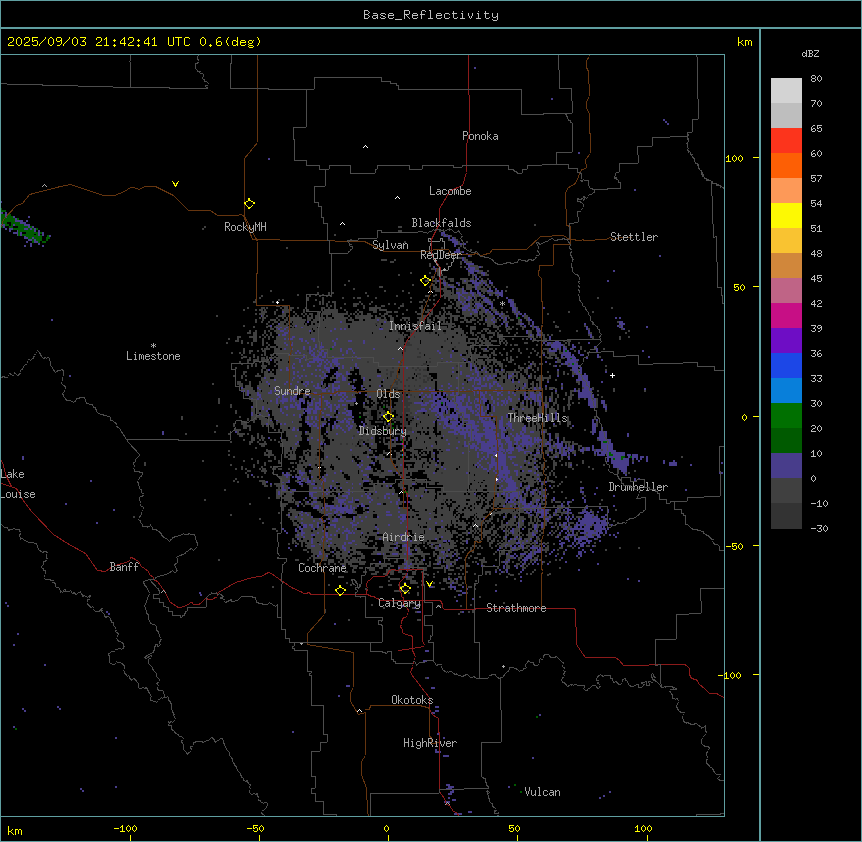The image size is (862, 842).
Task: Click the yellow diamond between Olds and Didsbury
Action: [389, 417]
